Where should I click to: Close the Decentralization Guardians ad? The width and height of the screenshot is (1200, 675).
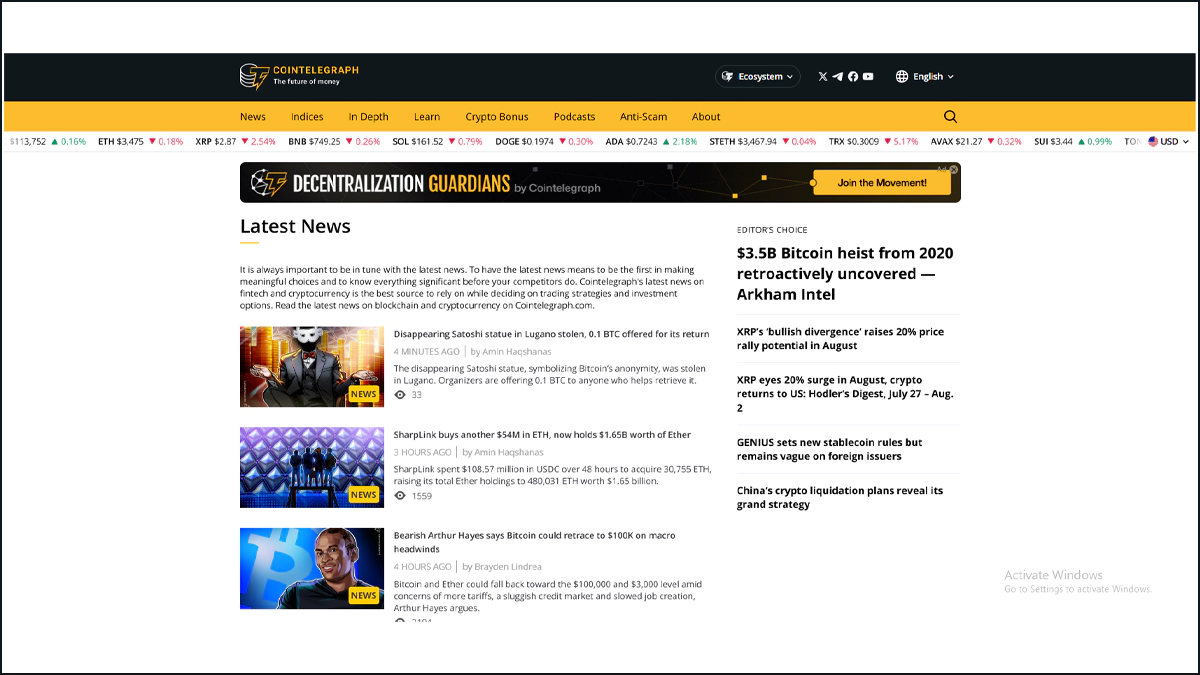tap(954, 169)
